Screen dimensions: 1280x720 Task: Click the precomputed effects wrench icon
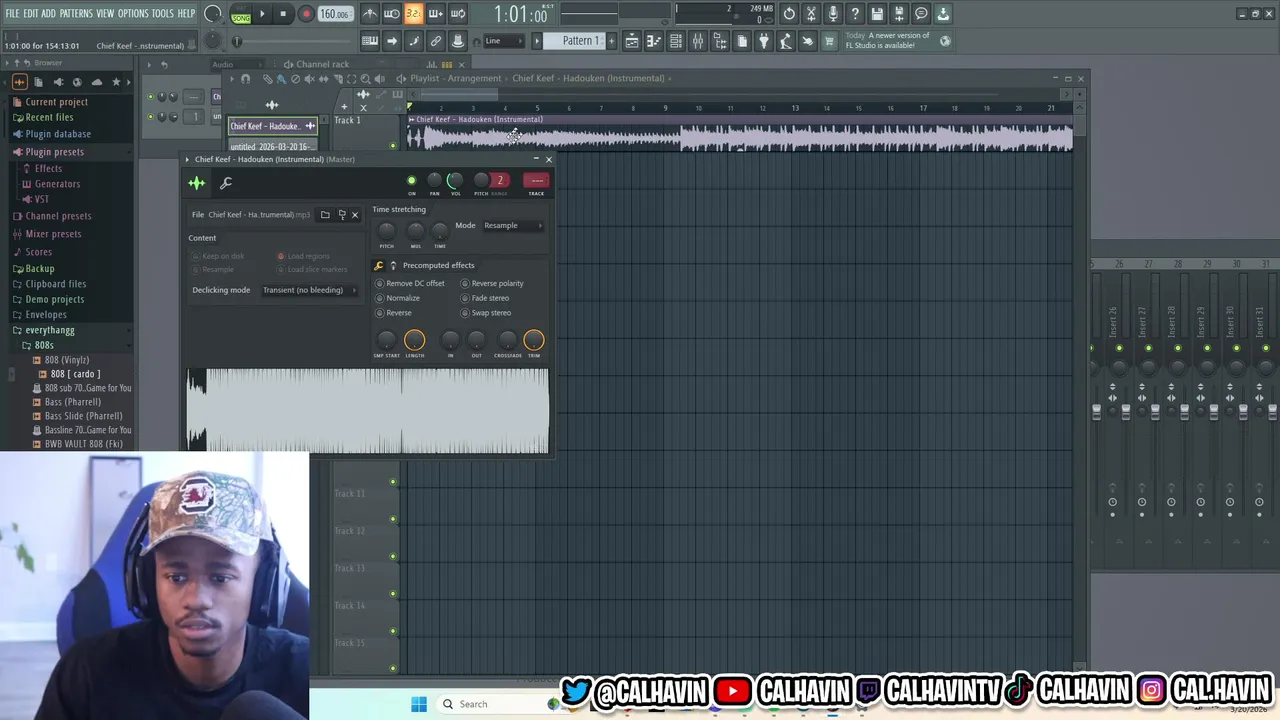[x=378, y=266]
